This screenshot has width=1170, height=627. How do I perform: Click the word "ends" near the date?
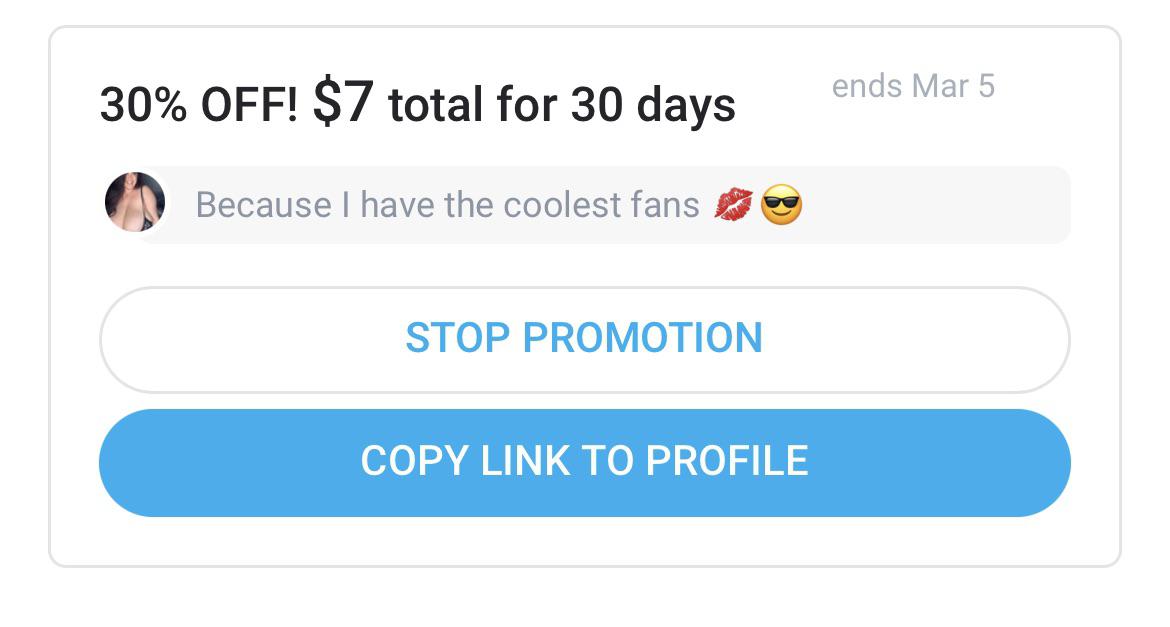click(867, 87)
